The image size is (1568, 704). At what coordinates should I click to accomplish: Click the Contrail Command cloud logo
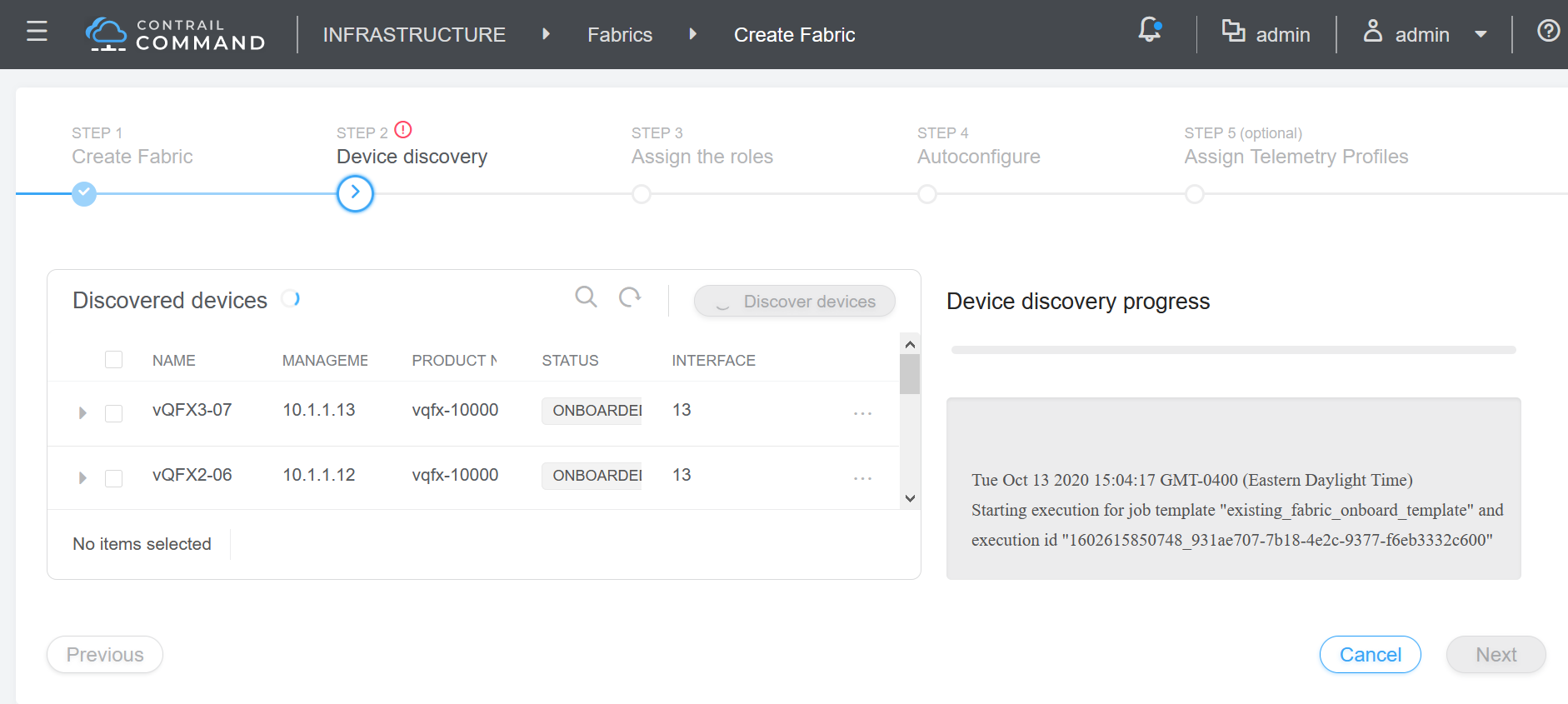[x=106, y=34]
